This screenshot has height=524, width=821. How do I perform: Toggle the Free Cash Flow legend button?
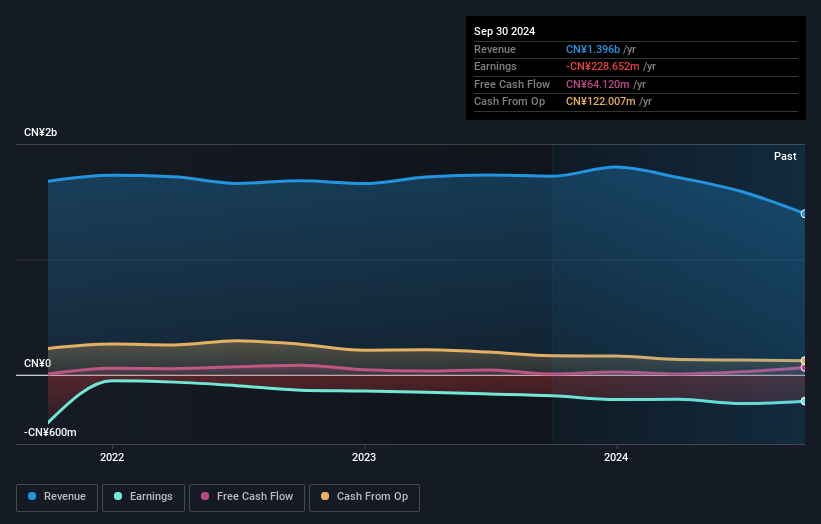coord(247,497)
